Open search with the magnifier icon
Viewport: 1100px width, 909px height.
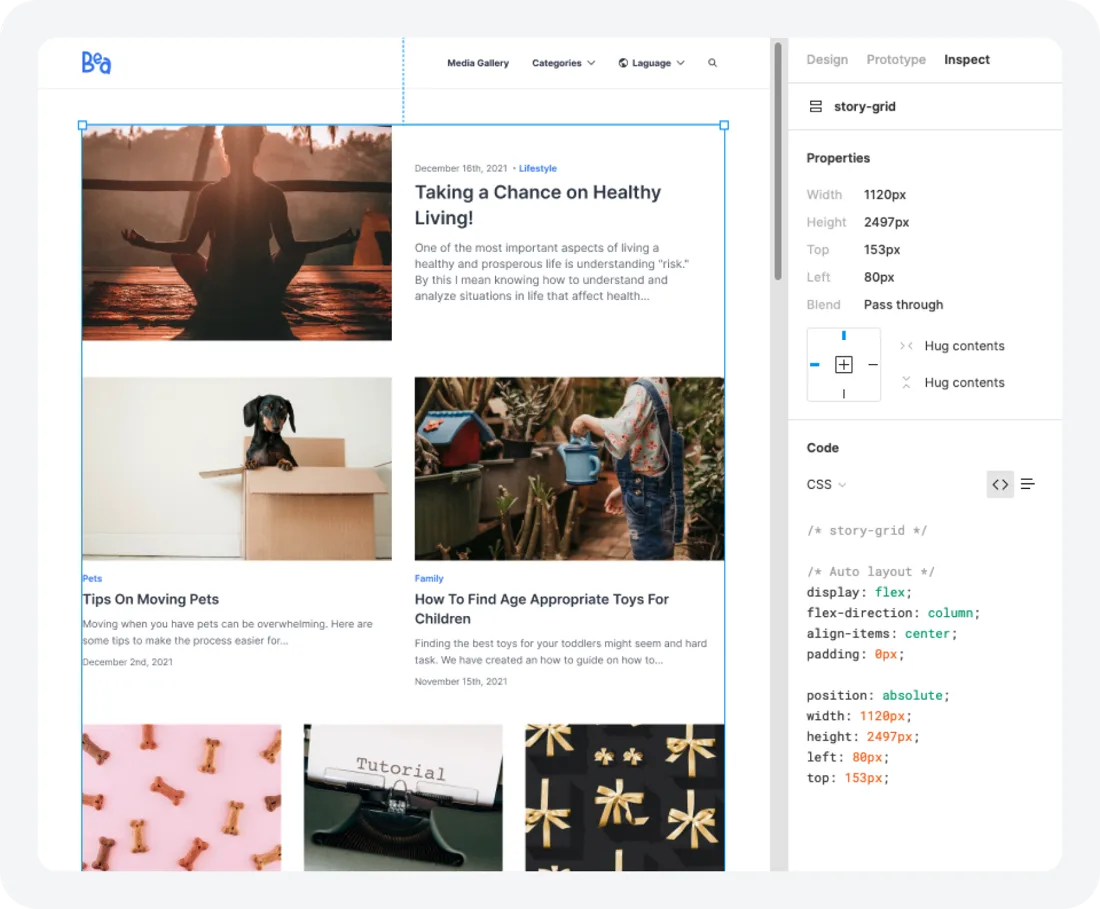[x=712, y=63]
